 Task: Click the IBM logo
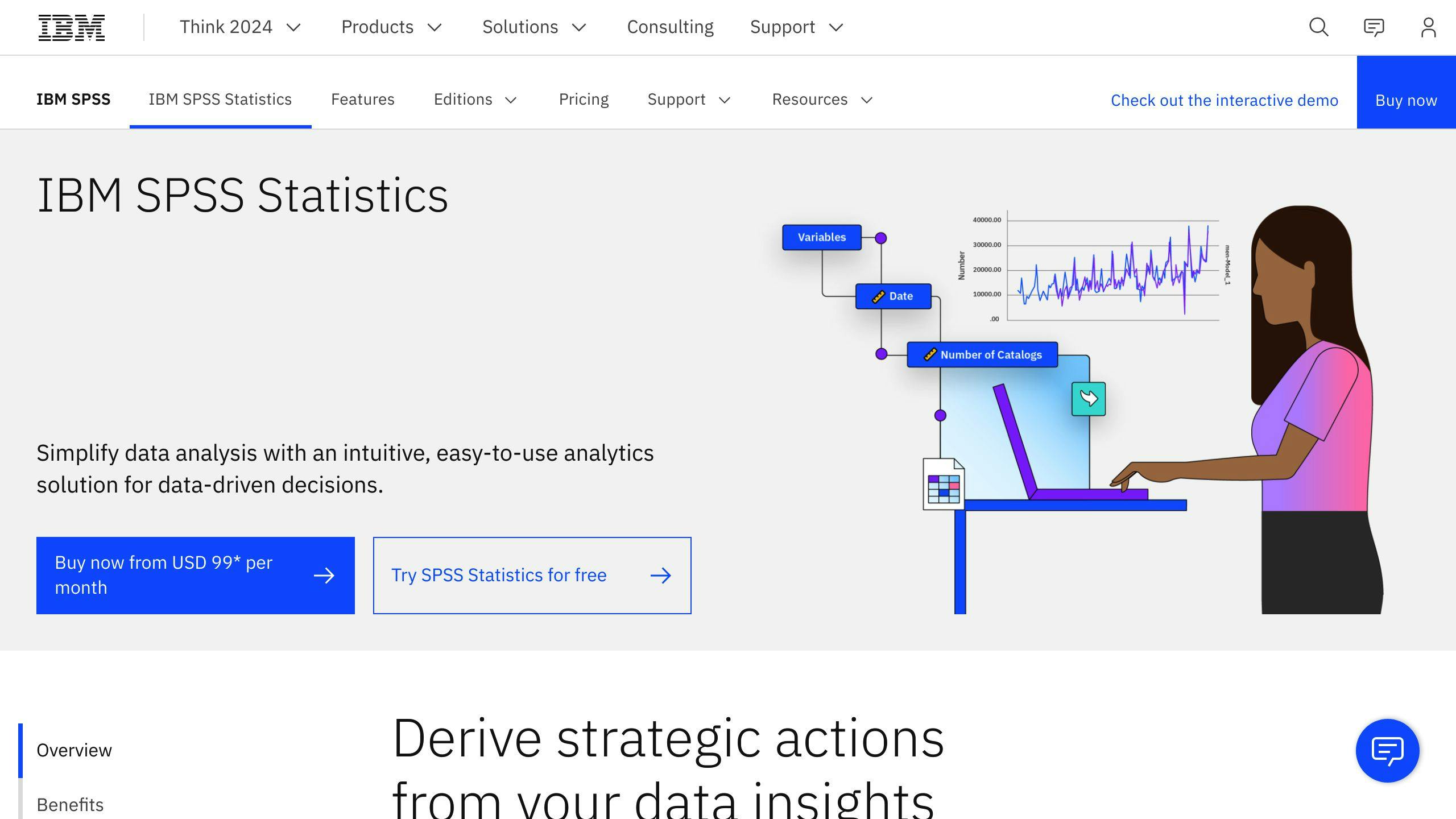(x=72, y=27)
